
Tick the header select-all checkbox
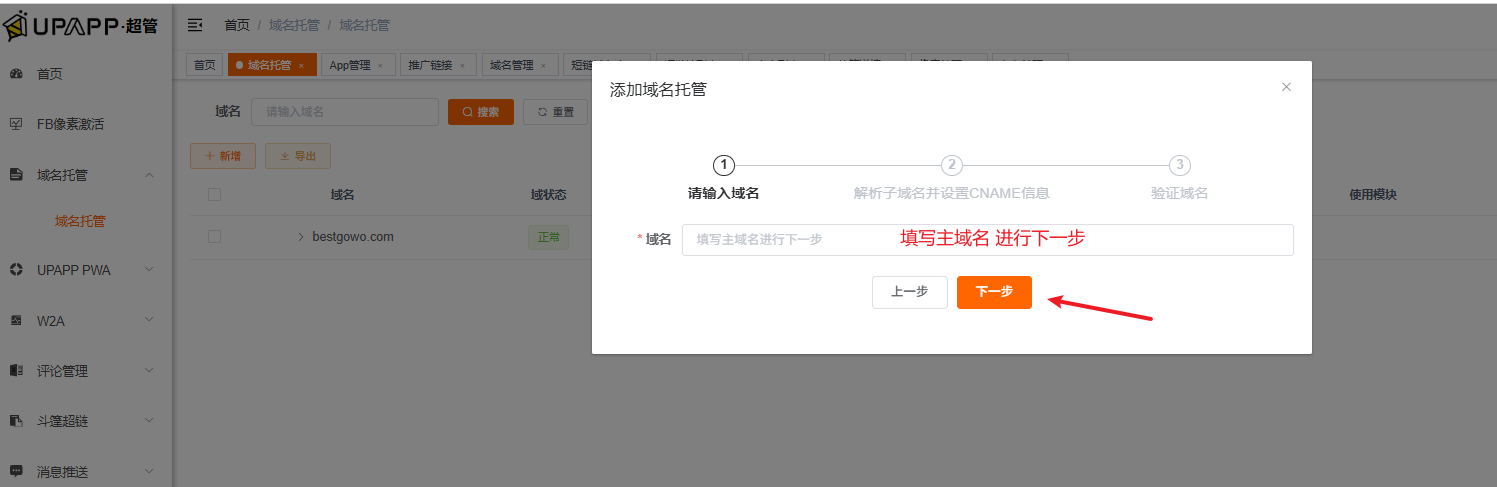(214, 195)
